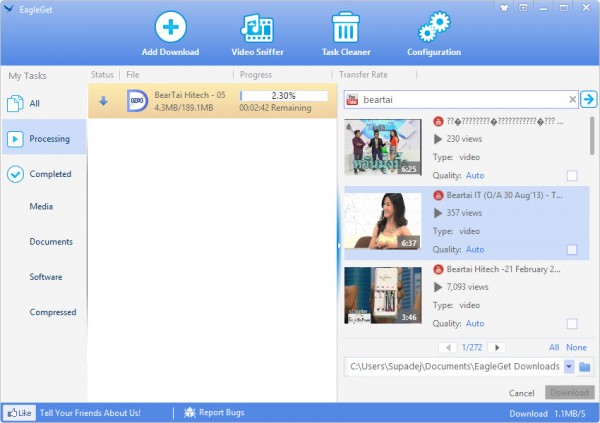The height and width of the screenshot is (423, 600).
Task: Open the 3:46 video thumbnail
Action: 383,295
